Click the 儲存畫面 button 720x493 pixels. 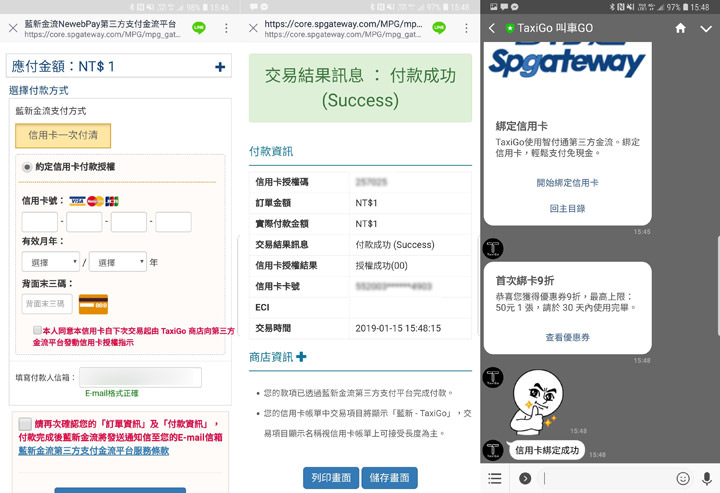(389, 478)
